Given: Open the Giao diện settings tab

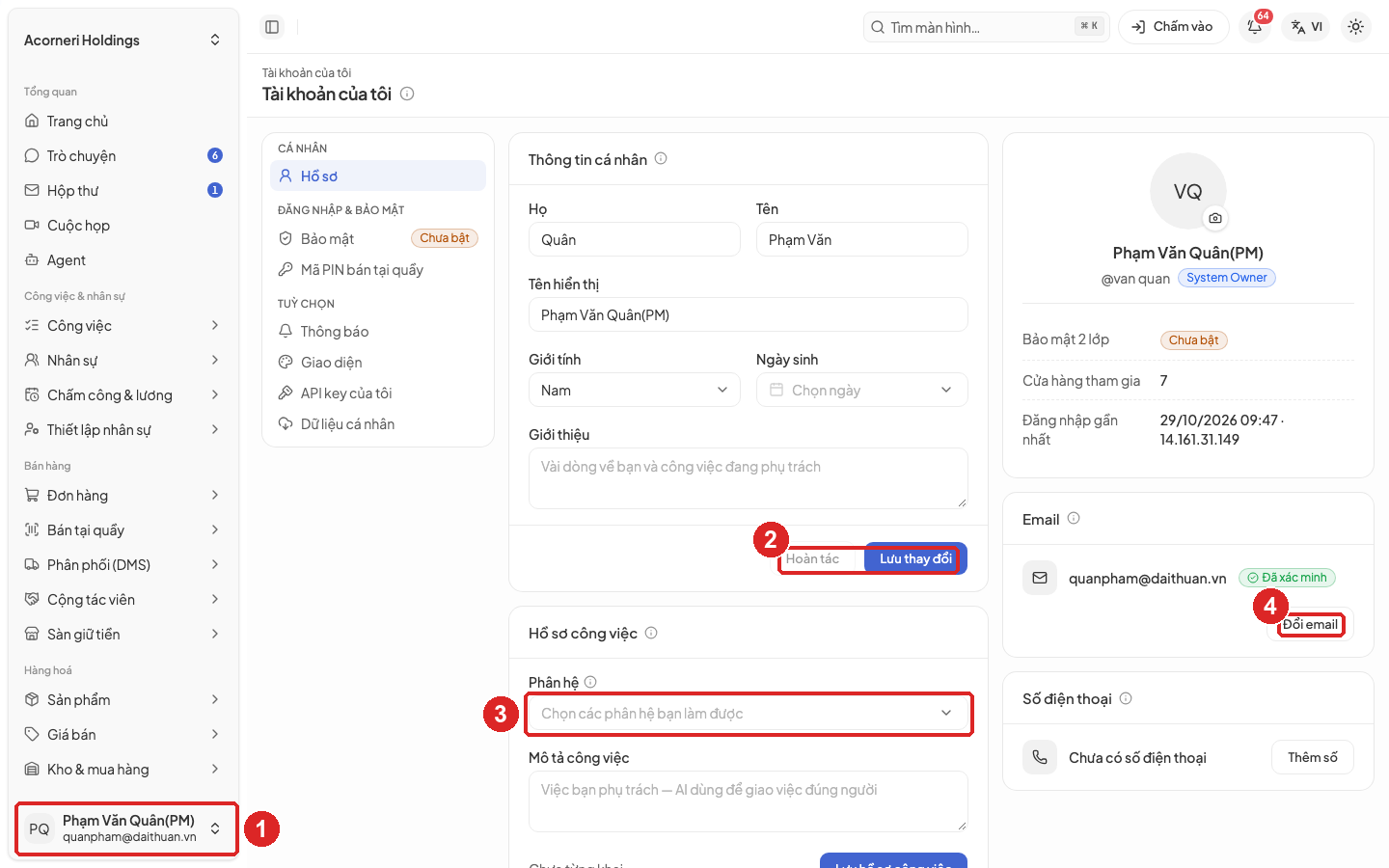Looking at the screenshot, I should pos(378,363).
